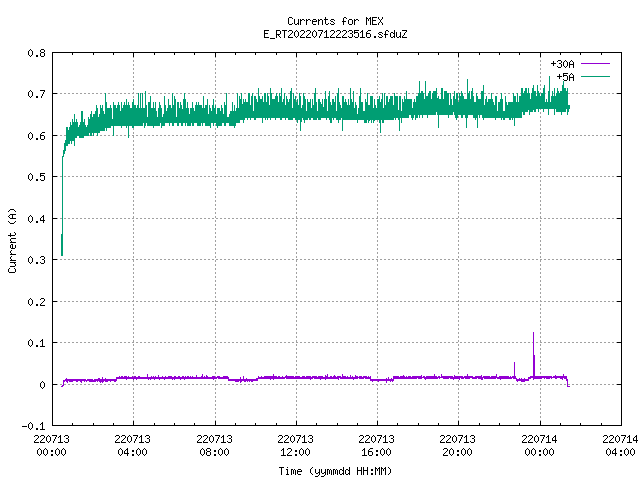Click the 0.6 y-axis tick label
This screenshot has height=480, width=640.
pyautogui.click(x=36, y=136)
